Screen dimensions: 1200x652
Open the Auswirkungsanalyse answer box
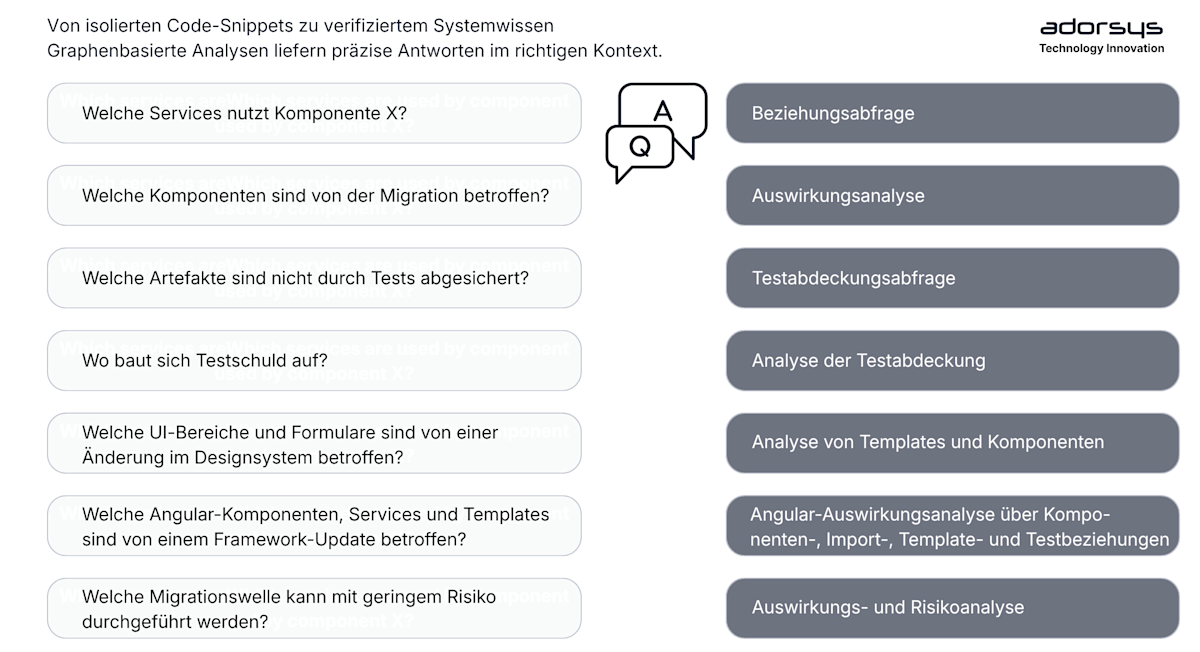953,196
